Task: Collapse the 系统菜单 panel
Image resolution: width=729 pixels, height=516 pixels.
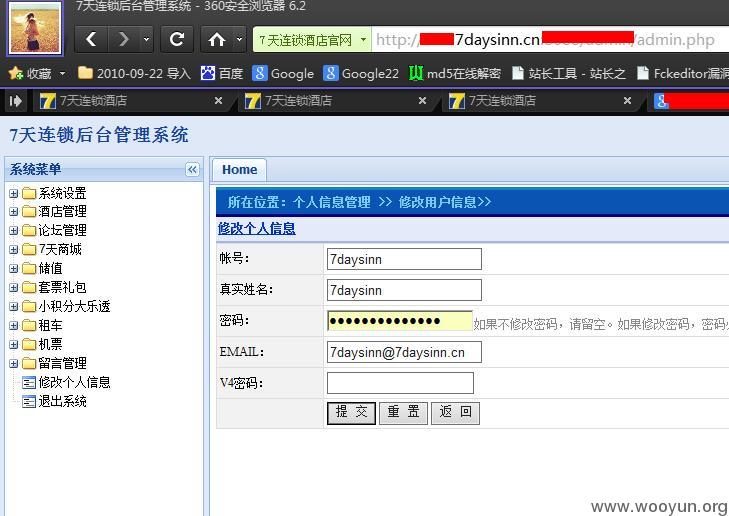Action: [x=192, y=169]
